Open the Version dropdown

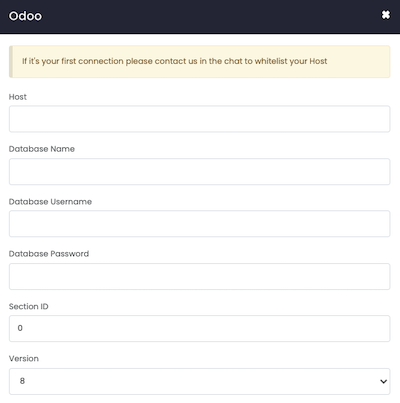point(199,381)
